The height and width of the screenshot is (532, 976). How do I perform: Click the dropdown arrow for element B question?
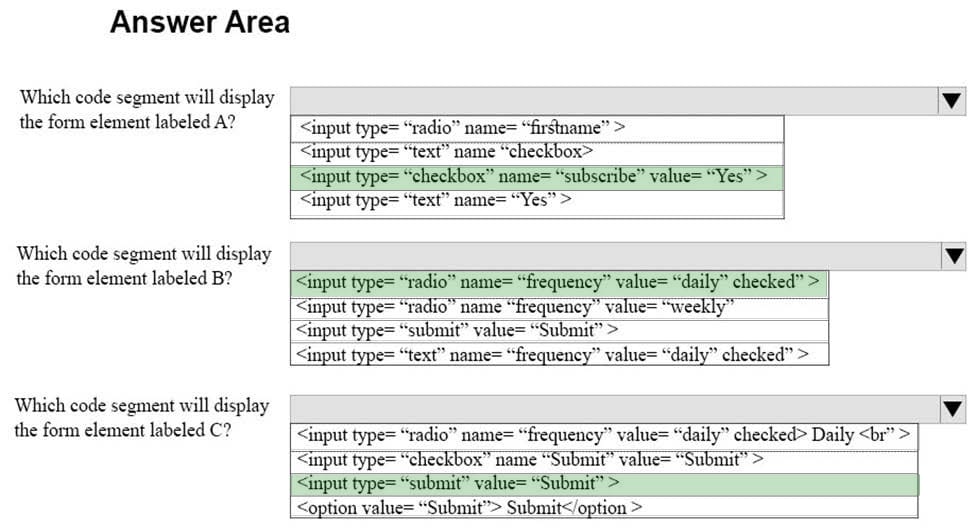pos(954,256)
